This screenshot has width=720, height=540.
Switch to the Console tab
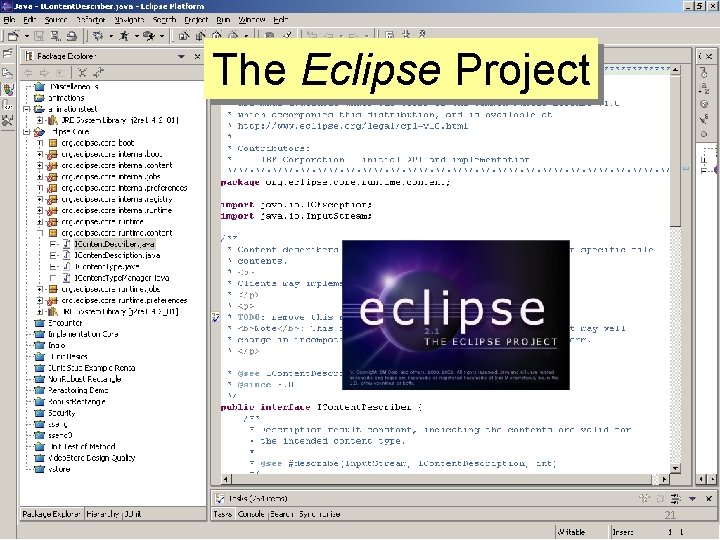[x=251, y=514]
